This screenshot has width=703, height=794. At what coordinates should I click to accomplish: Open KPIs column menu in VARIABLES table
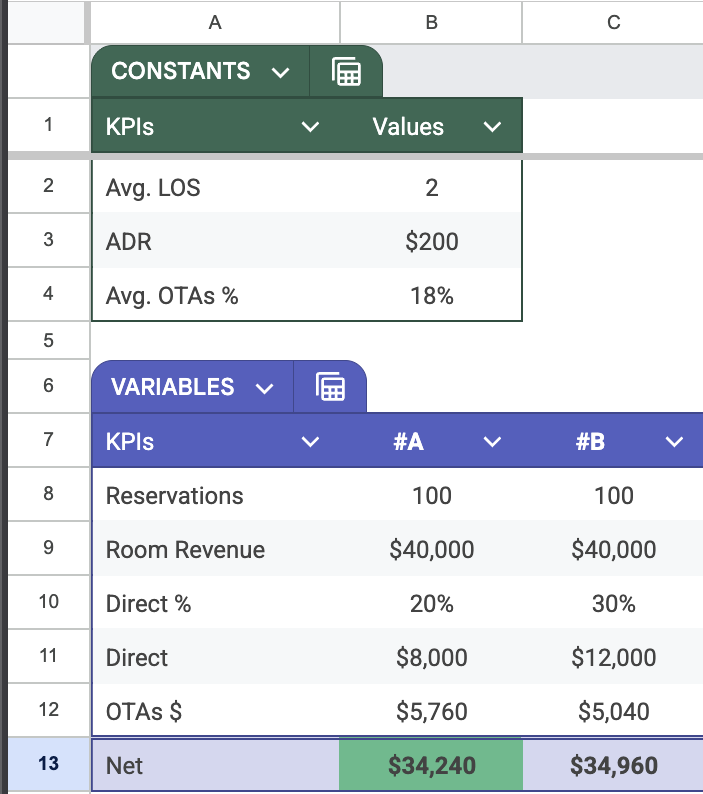click(310, 442)
